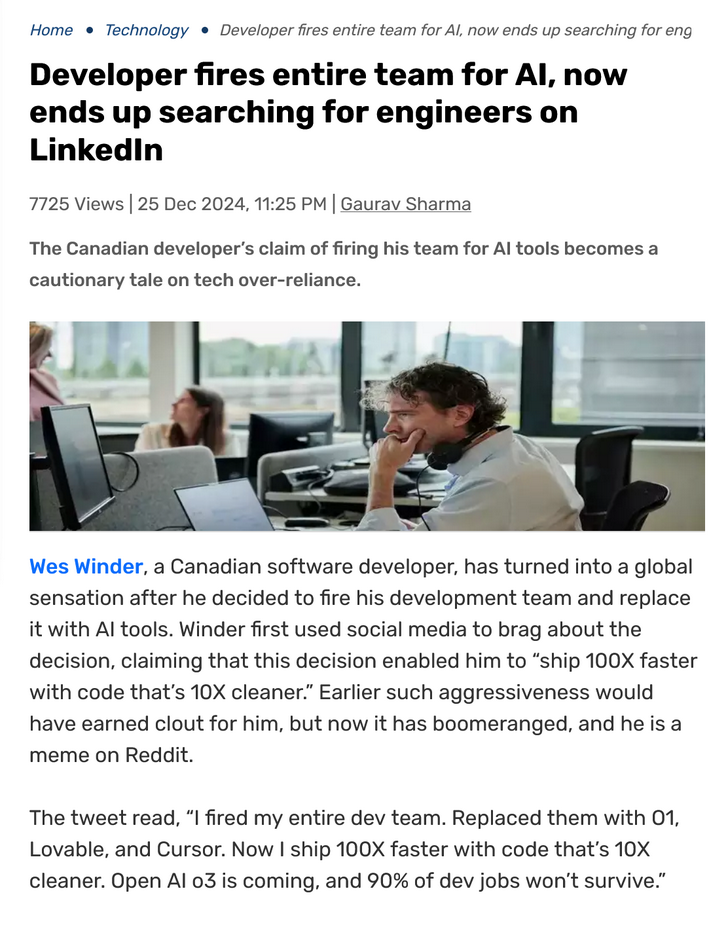
Task: Open author Gaurav Sharma's profile link
Action: coord(405,204)
